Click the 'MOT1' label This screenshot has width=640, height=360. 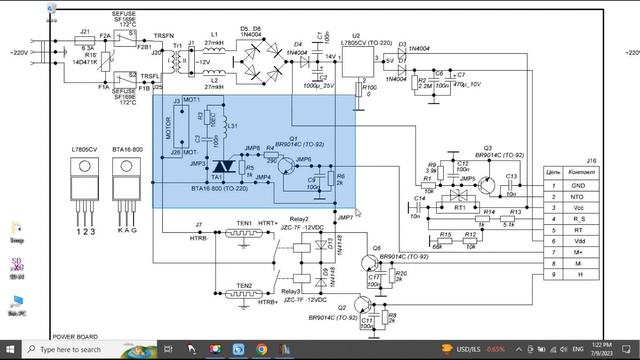(191, 100)
